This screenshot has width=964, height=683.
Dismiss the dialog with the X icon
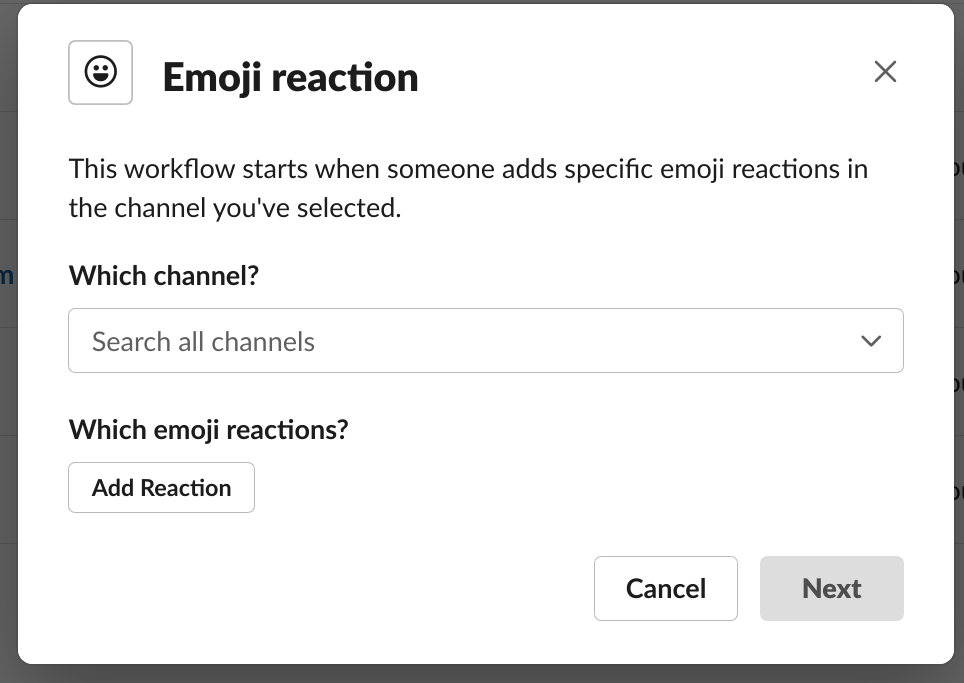(885, 72)
